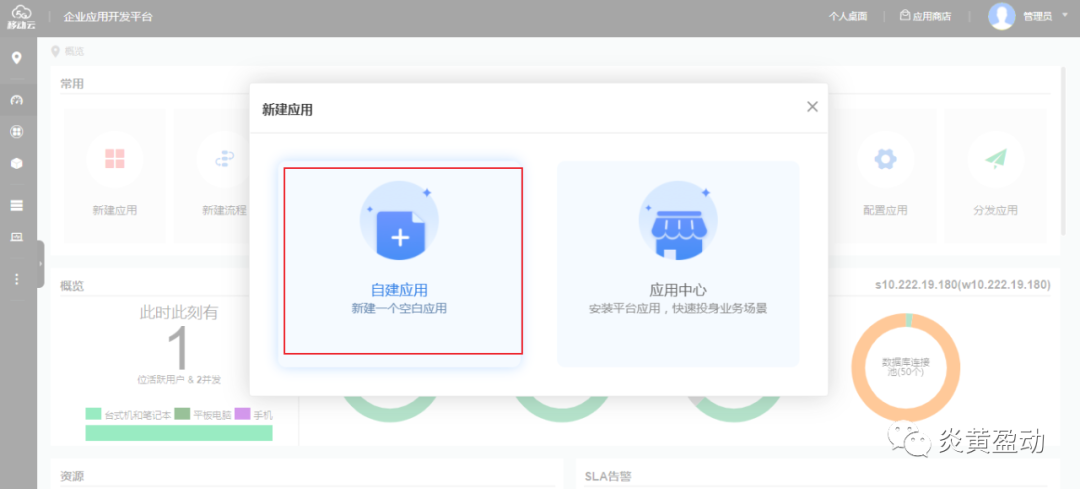Go to 个人桌面 in top bar
Image resolution: width=1080 pixels, height=489 pixels.
848,17
